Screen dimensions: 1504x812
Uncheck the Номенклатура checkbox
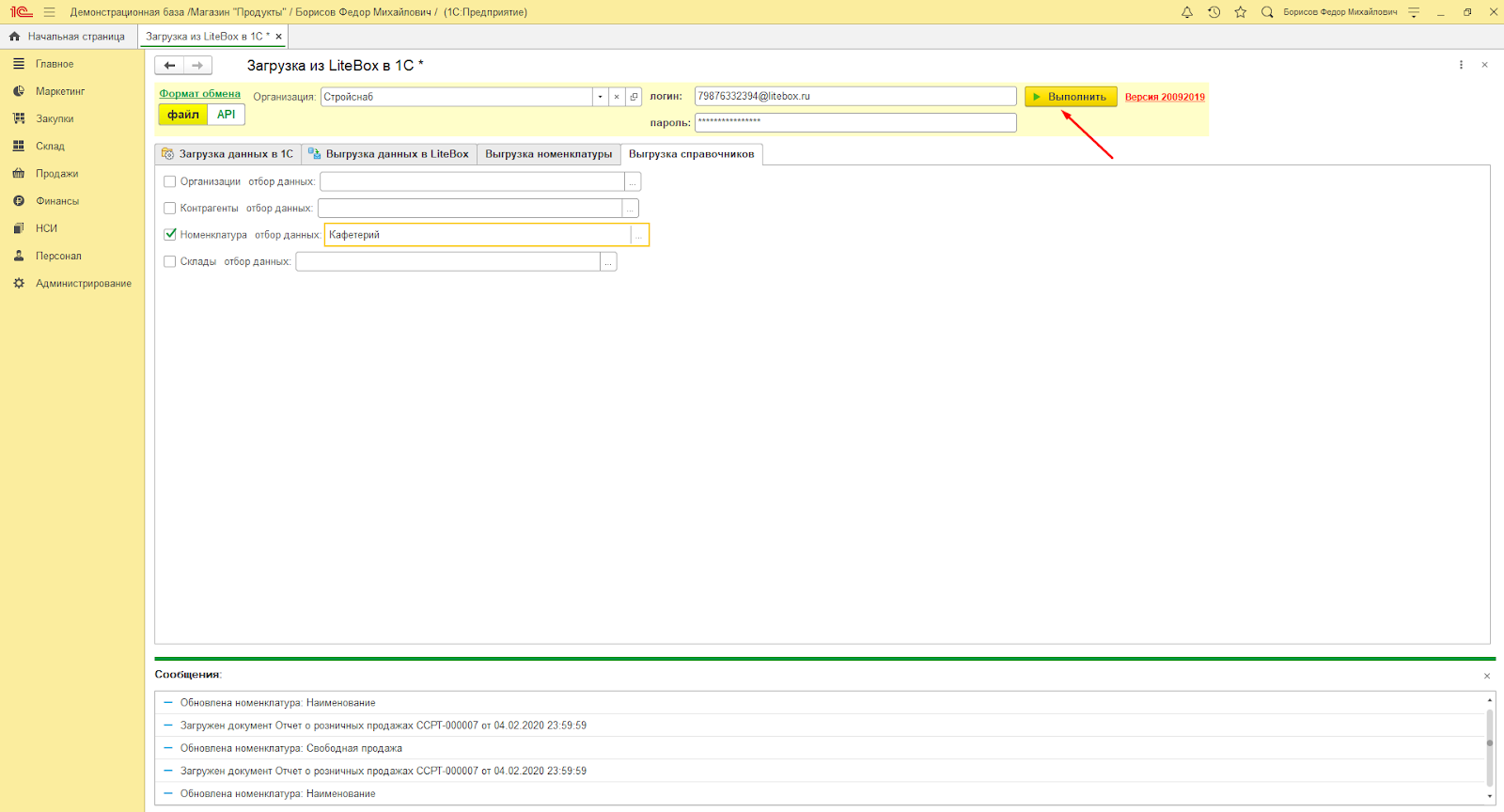170,234
